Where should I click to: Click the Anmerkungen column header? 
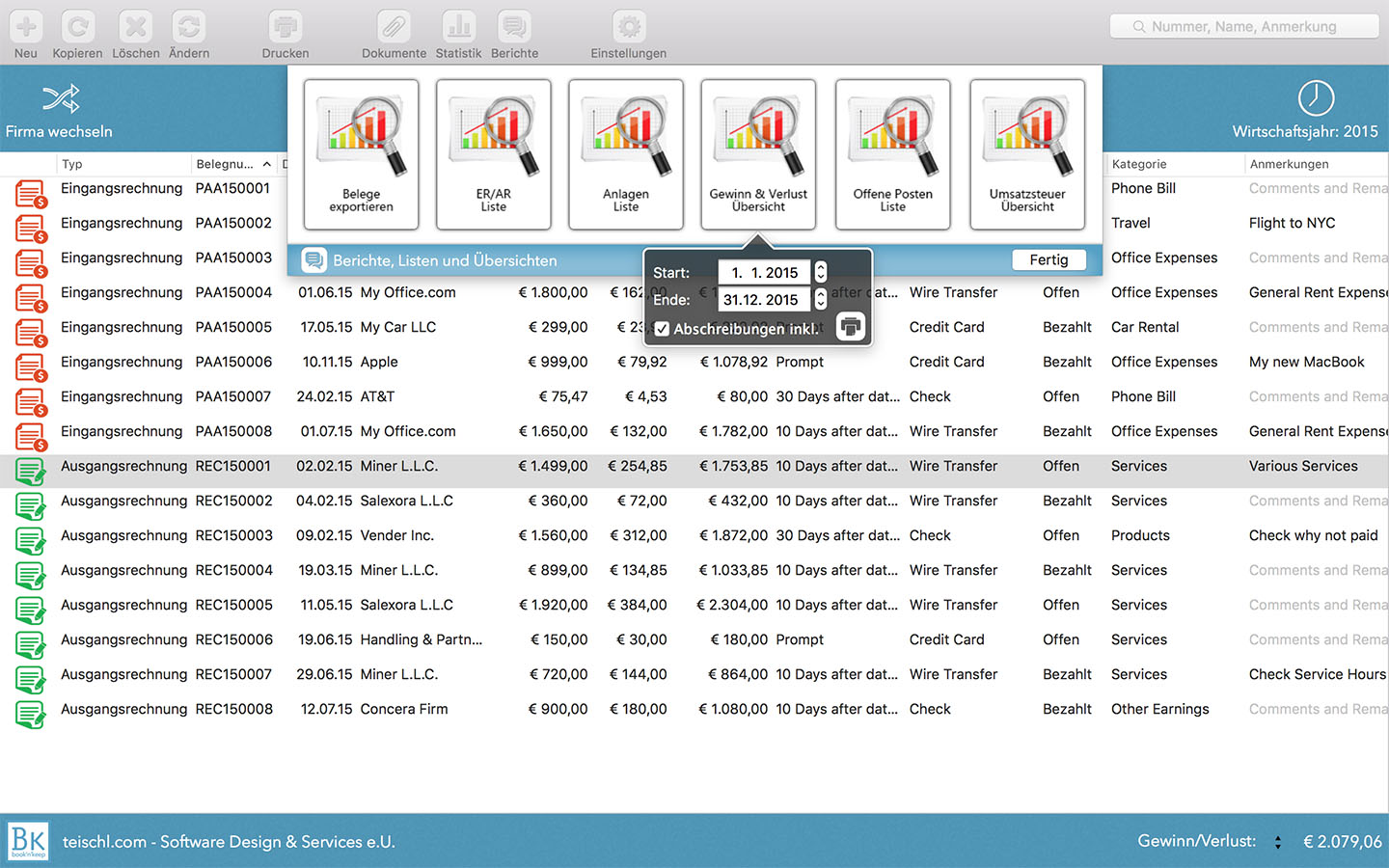click(1317, 164)
